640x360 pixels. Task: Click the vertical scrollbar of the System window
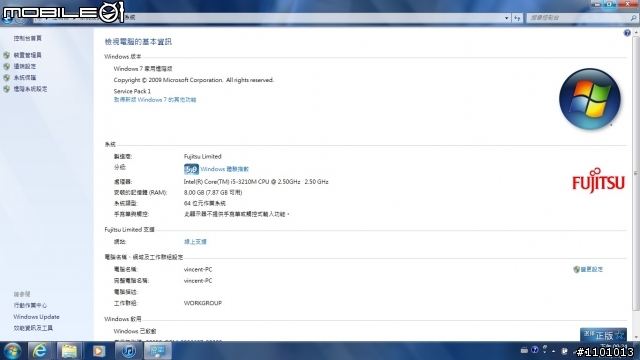click(x=636, y=173)
